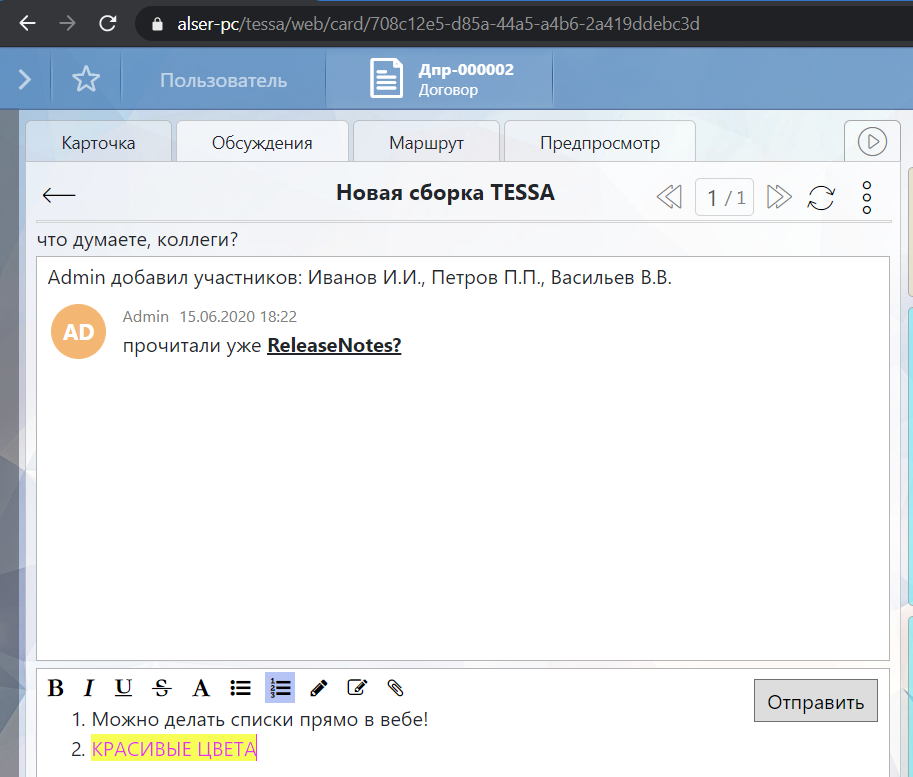913x777 pixels.
Task: Click the address bar lock icon
Action: [157, 24]
